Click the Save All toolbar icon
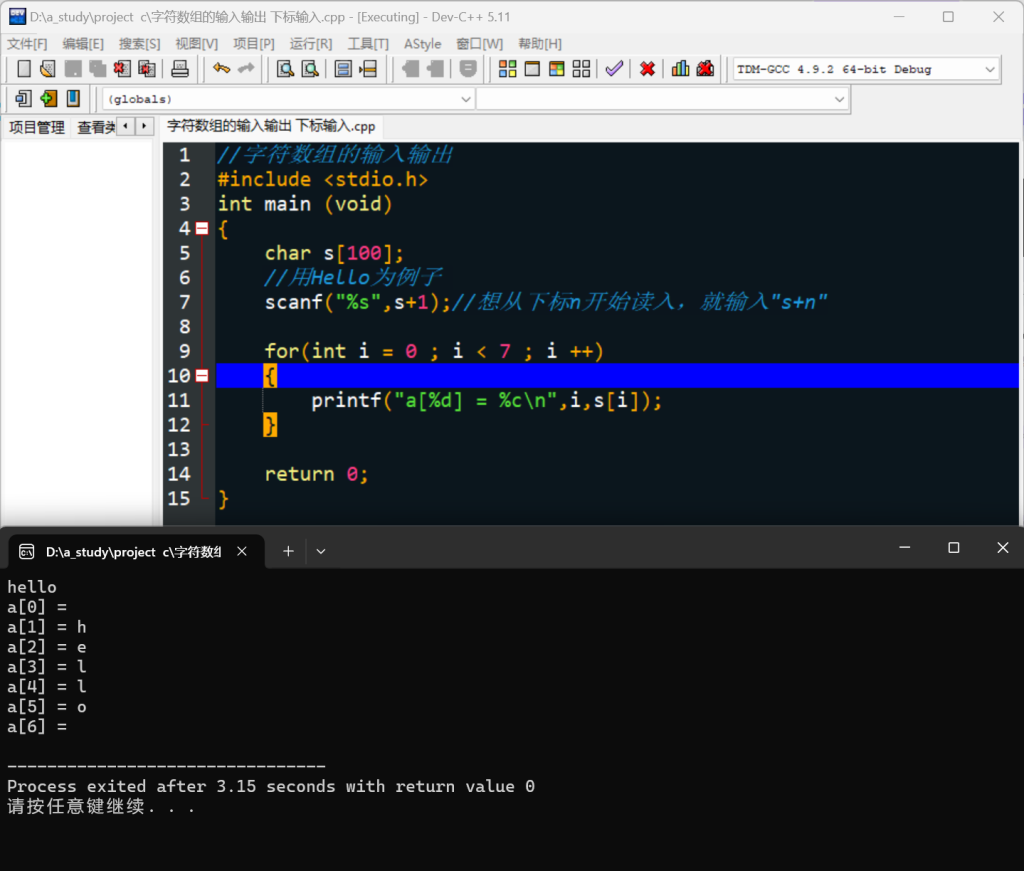Screen dimensions: 1024x871 pyautogui.click(x=97, y=69)
